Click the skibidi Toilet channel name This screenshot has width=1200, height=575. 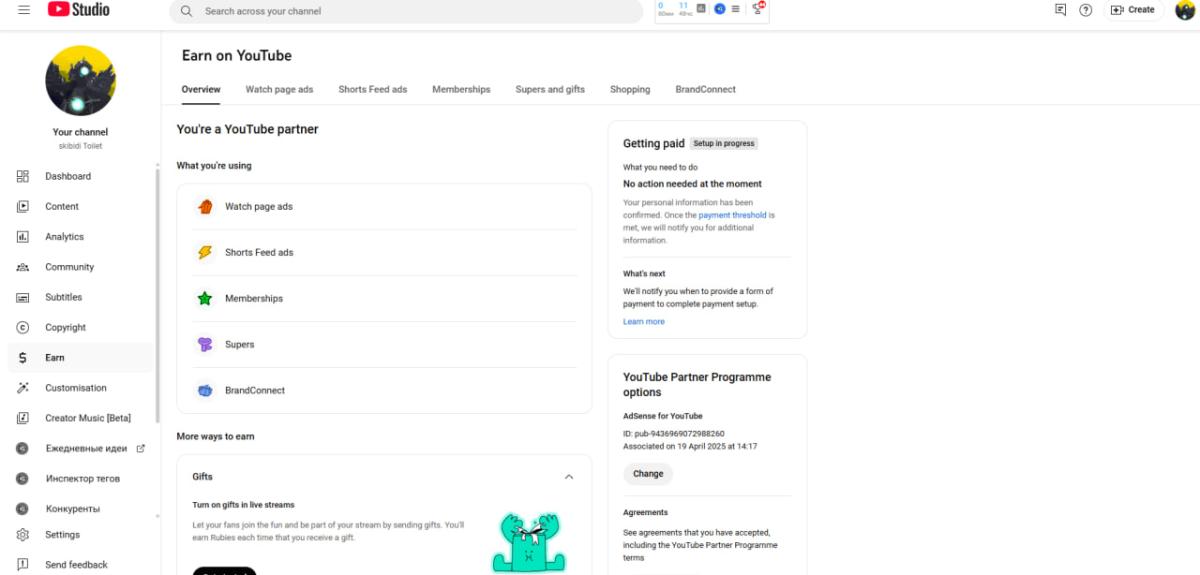pyautogui.click(x=80, y=146)
